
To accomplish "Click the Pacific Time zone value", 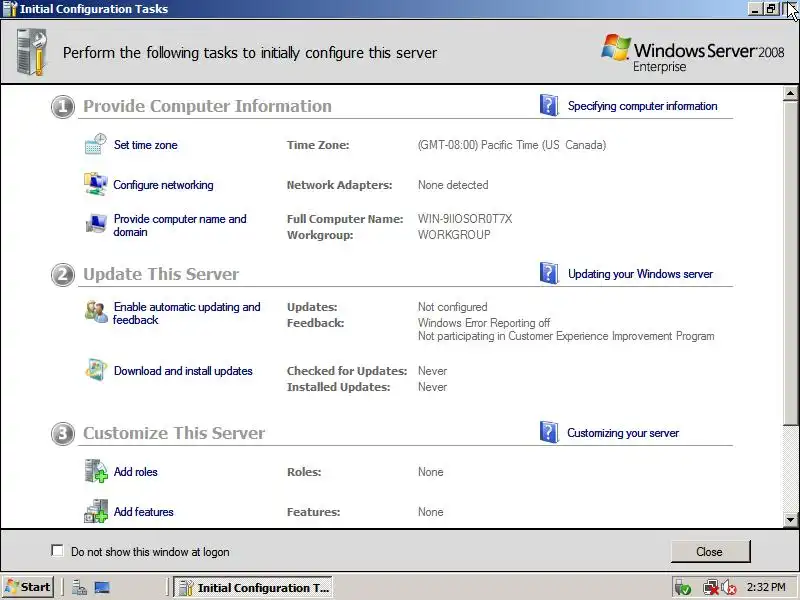I will coord(512,145).
